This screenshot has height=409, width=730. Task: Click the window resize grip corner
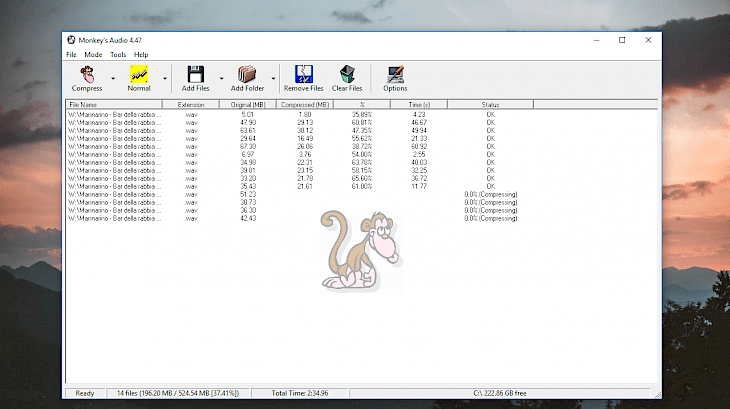pyautogui.click(x=657, y=395)
